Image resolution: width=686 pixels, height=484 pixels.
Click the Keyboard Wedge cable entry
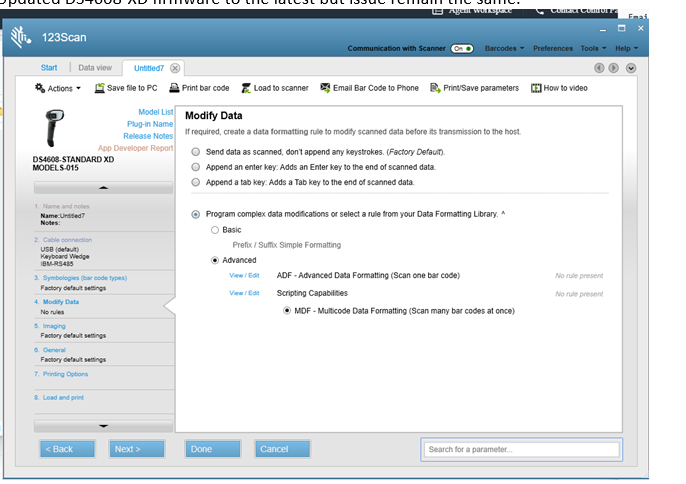point(65,256)
